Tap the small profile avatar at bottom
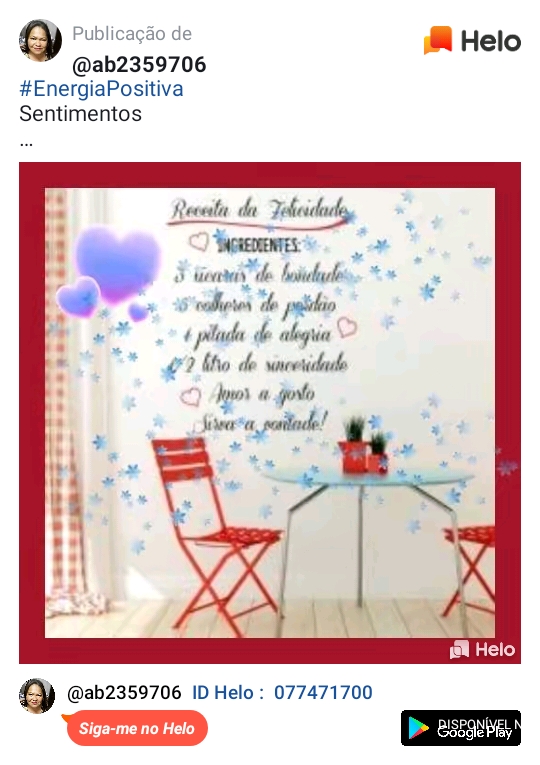Viewport: 540px width, 765px height. click(37, 696)
